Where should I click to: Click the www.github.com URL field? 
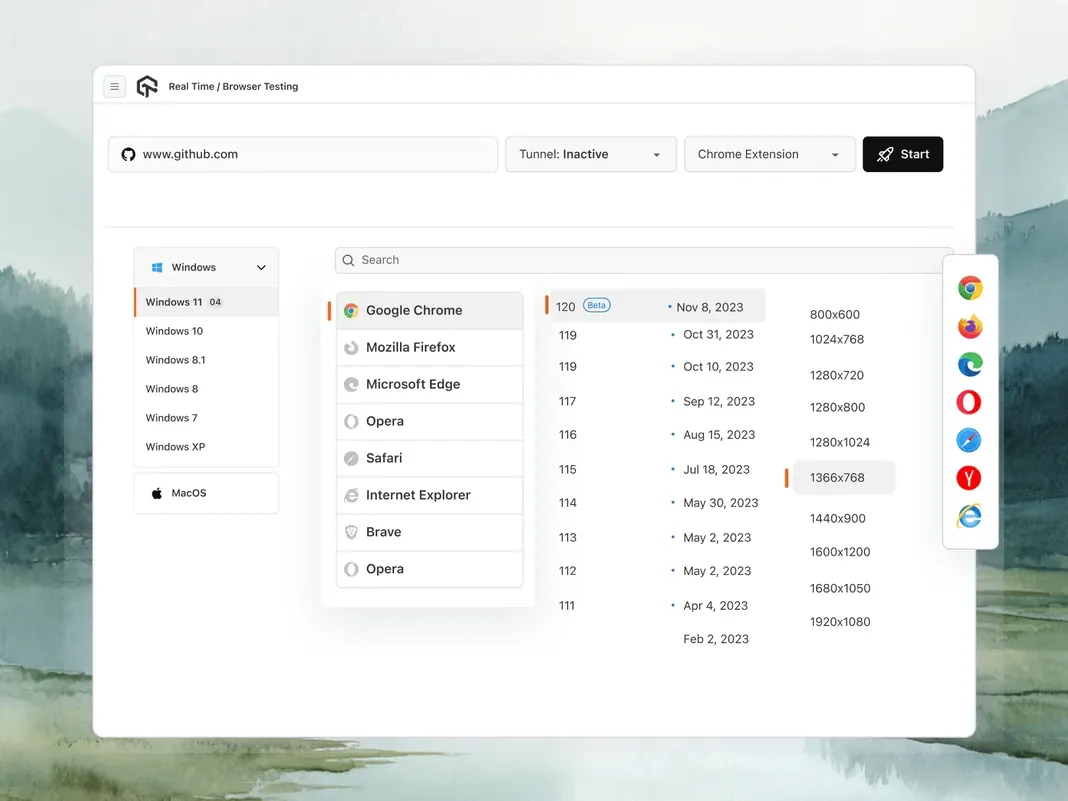click(x=303, y=155)
